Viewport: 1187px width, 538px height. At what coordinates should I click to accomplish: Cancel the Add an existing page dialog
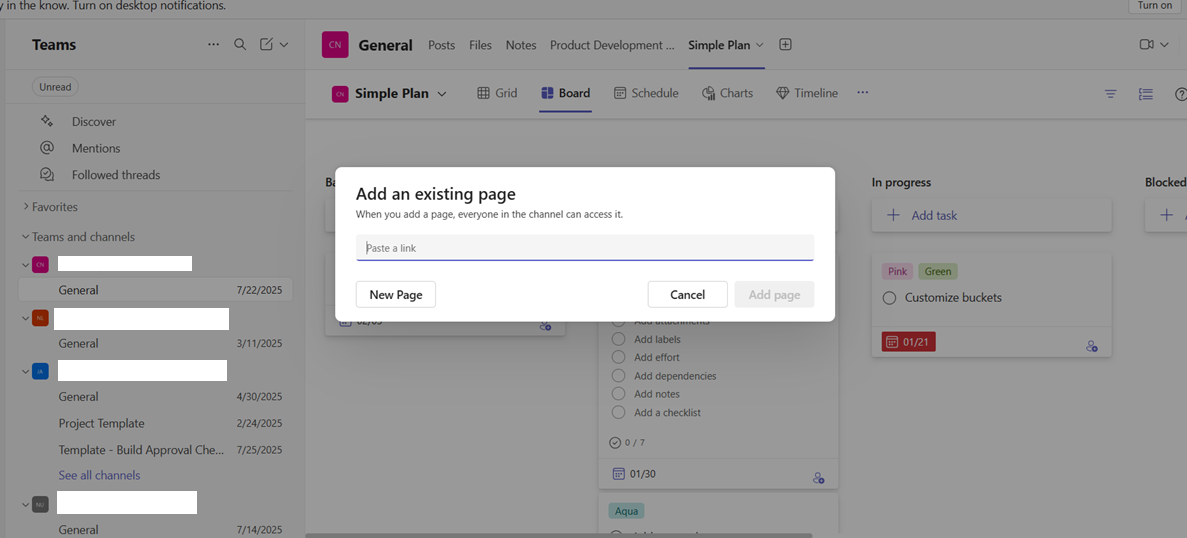point(687,294)
